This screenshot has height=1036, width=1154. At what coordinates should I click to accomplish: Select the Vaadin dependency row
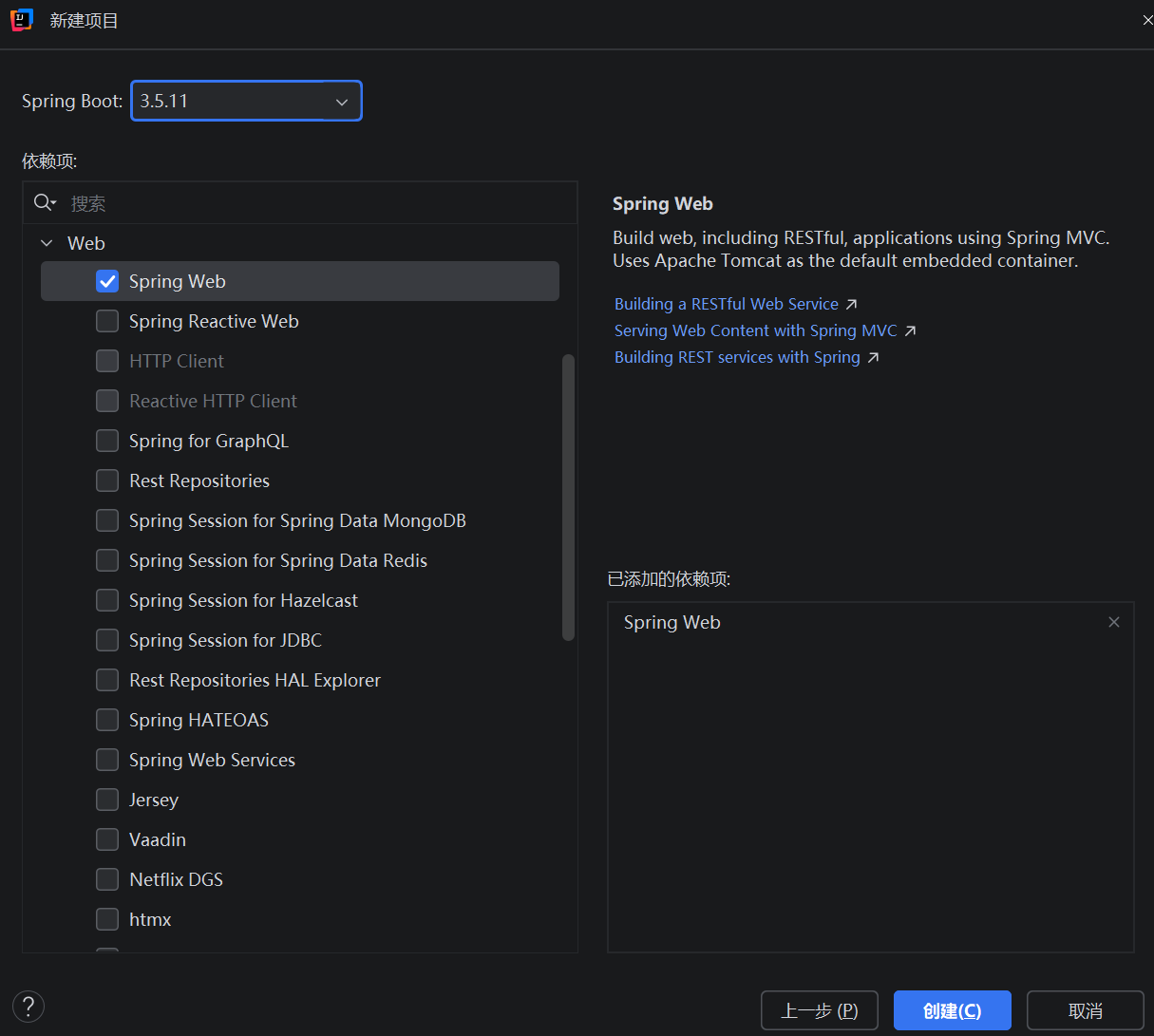click(x=158, y=839)
